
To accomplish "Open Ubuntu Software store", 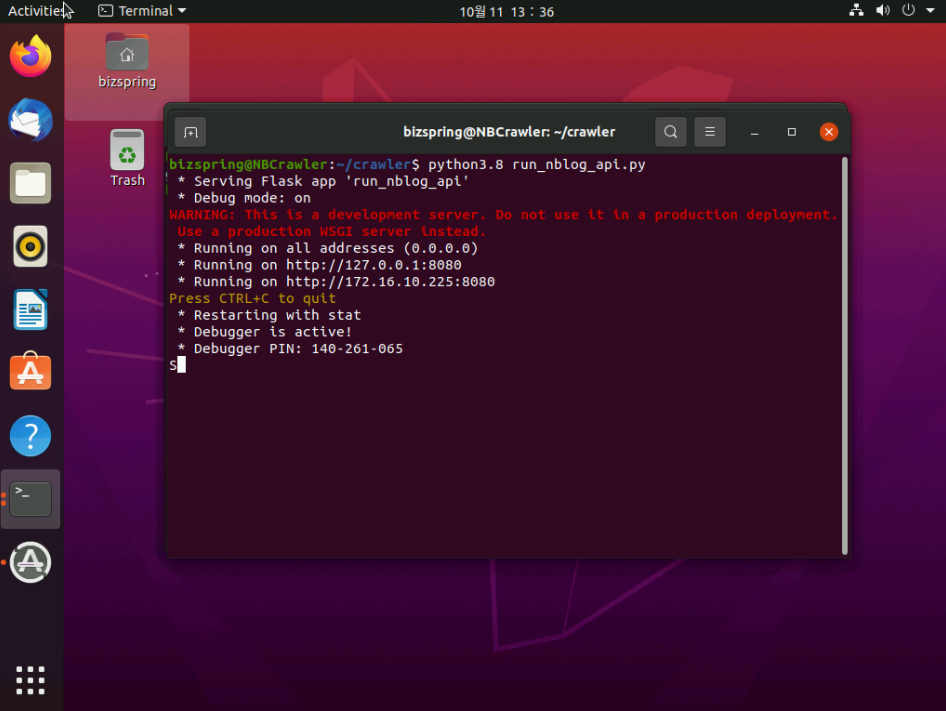I will pyautogui.click(x=30, y=372).
